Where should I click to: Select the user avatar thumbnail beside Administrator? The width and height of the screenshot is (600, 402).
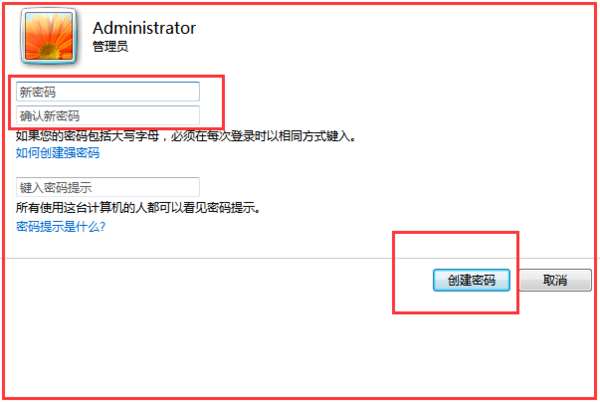pos(49,36)
